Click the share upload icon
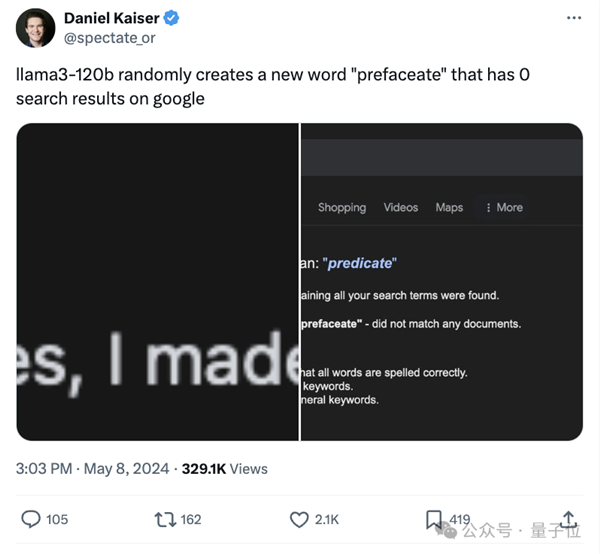The image size is (600, 554). [x=568, y=518]
